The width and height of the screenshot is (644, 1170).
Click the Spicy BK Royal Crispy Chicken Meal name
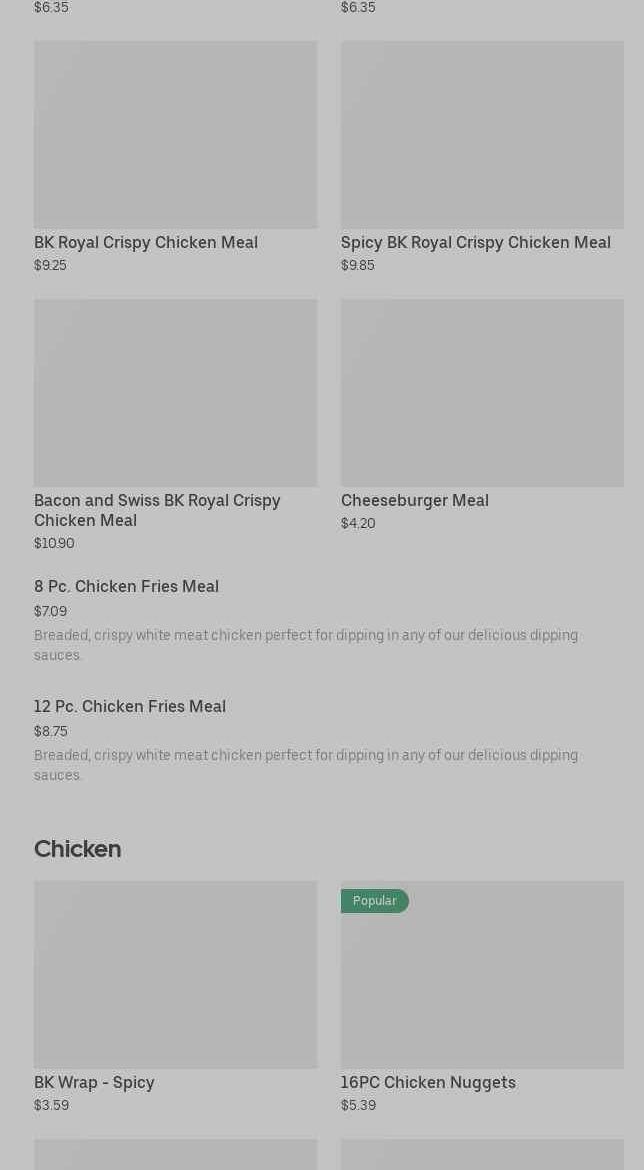pos(475,242)
